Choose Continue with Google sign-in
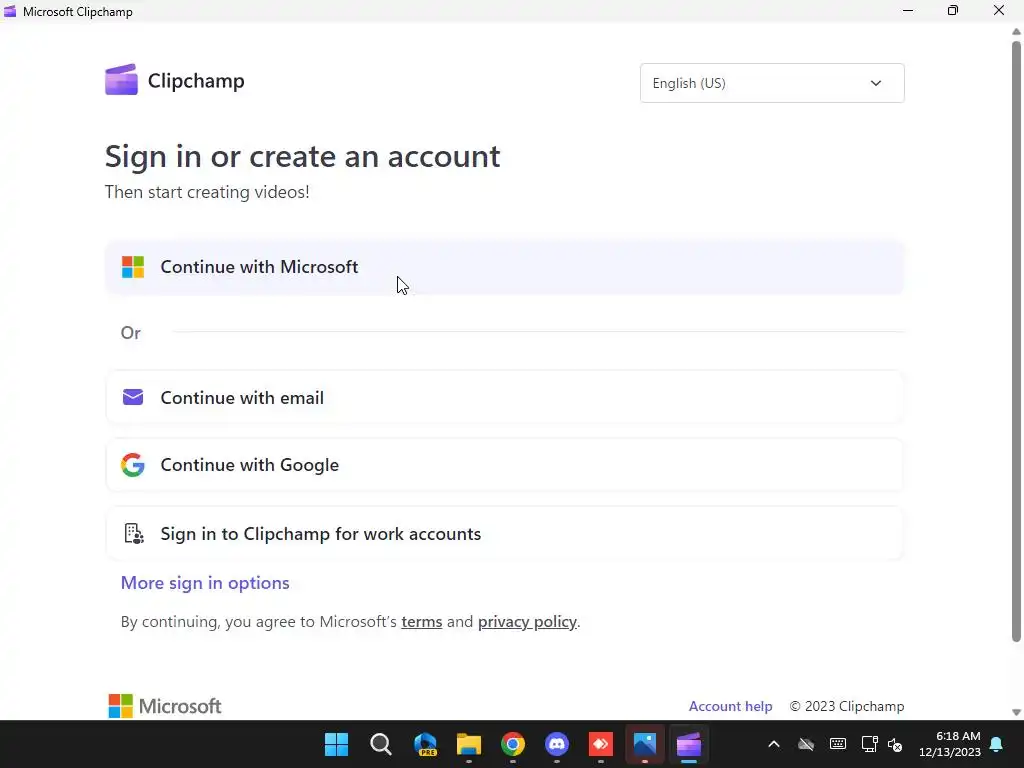This screenshot has width=1024, height=768. tap(504, 465)
